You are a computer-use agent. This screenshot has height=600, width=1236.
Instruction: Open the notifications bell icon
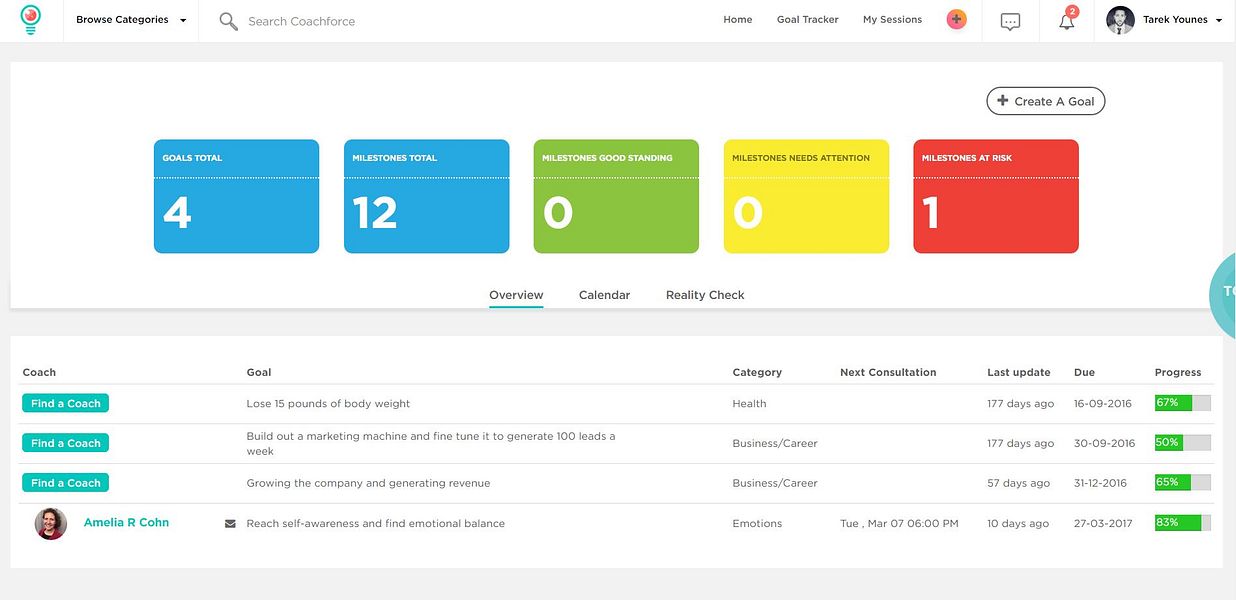click(1067, 21)
